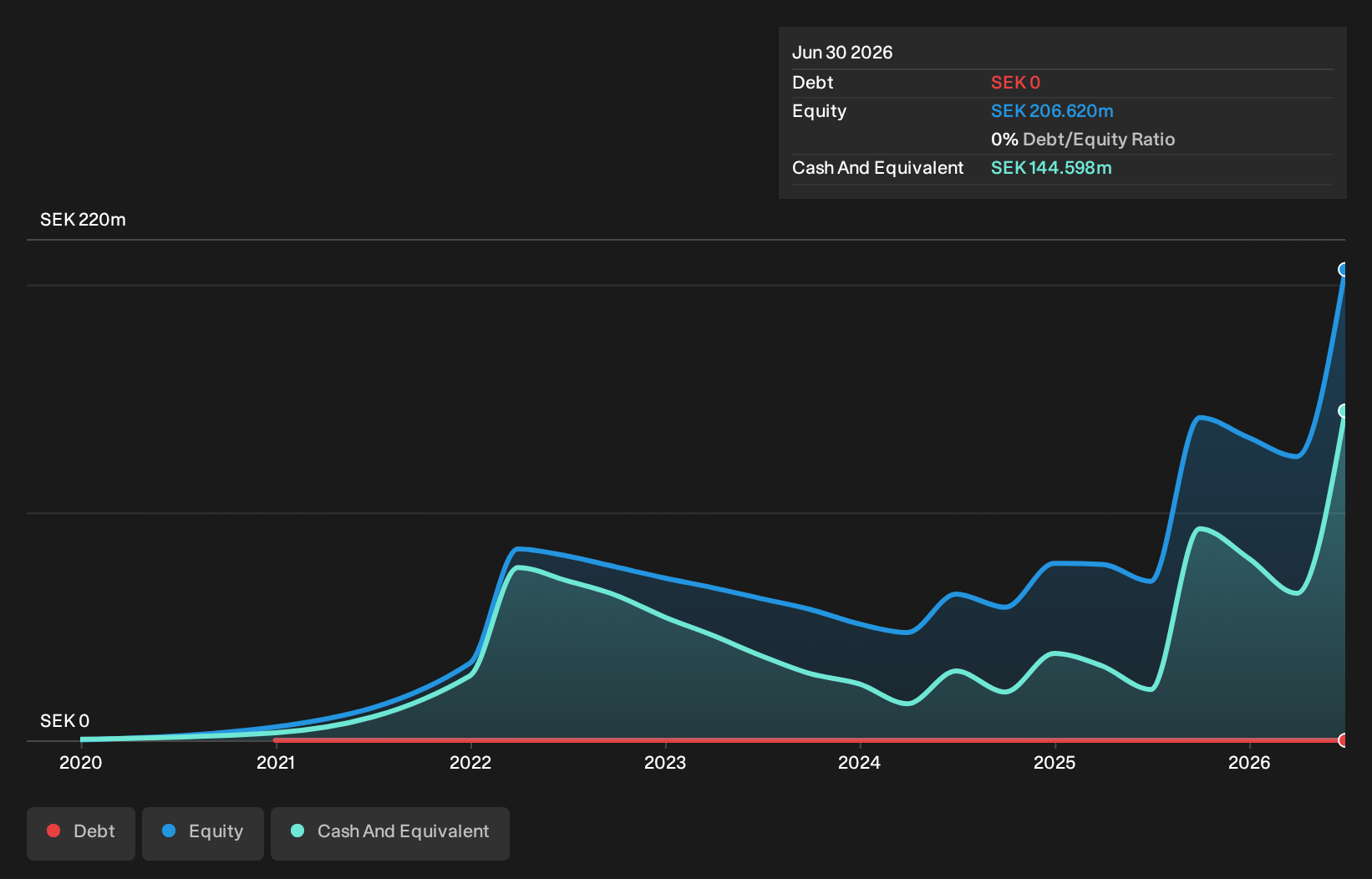Click the 2023 x-axis label

tap(665, 762)
